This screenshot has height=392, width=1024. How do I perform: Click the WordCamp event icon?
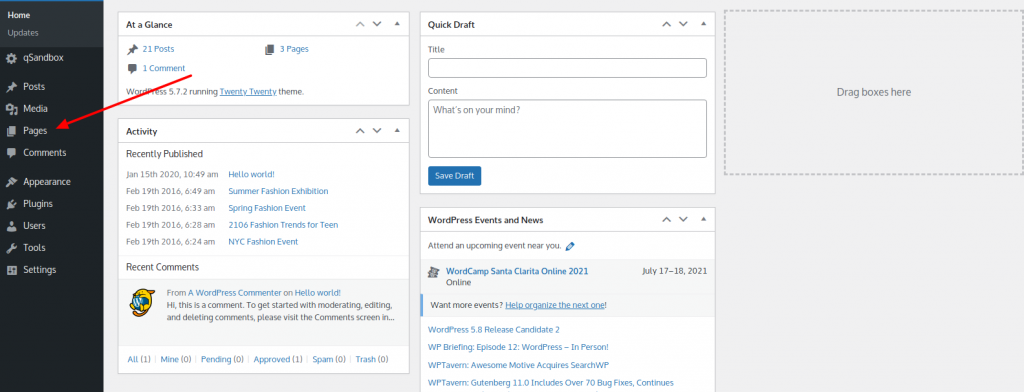[x=433, y=272]
